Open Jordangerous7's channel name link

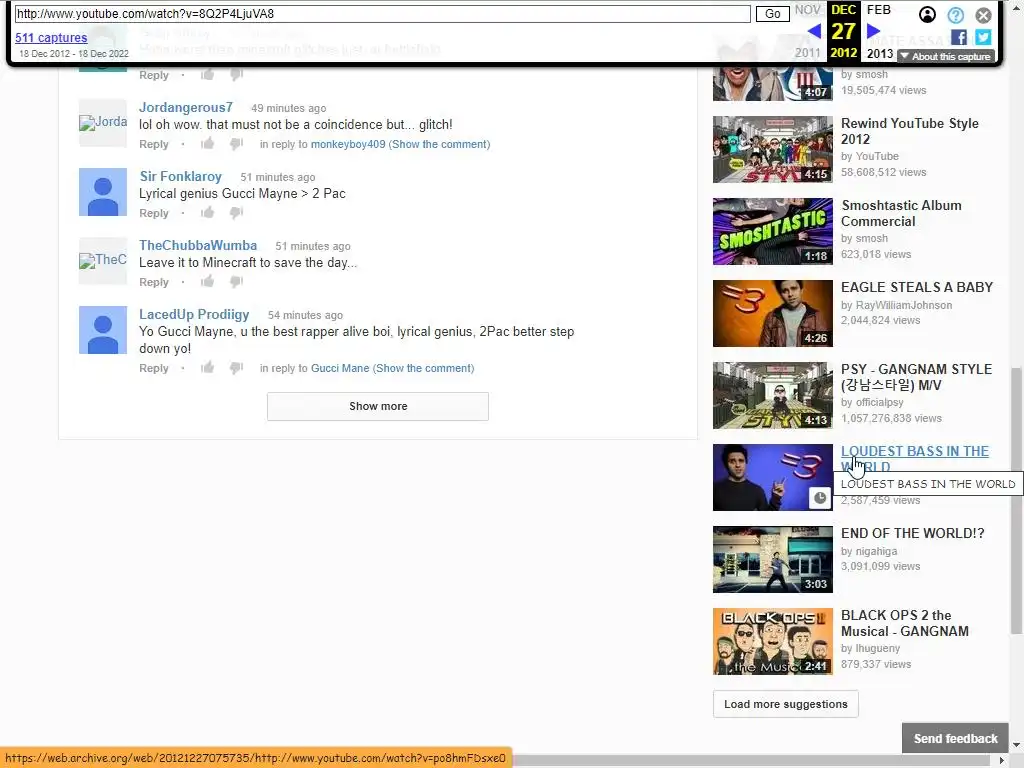pos(185,107)
